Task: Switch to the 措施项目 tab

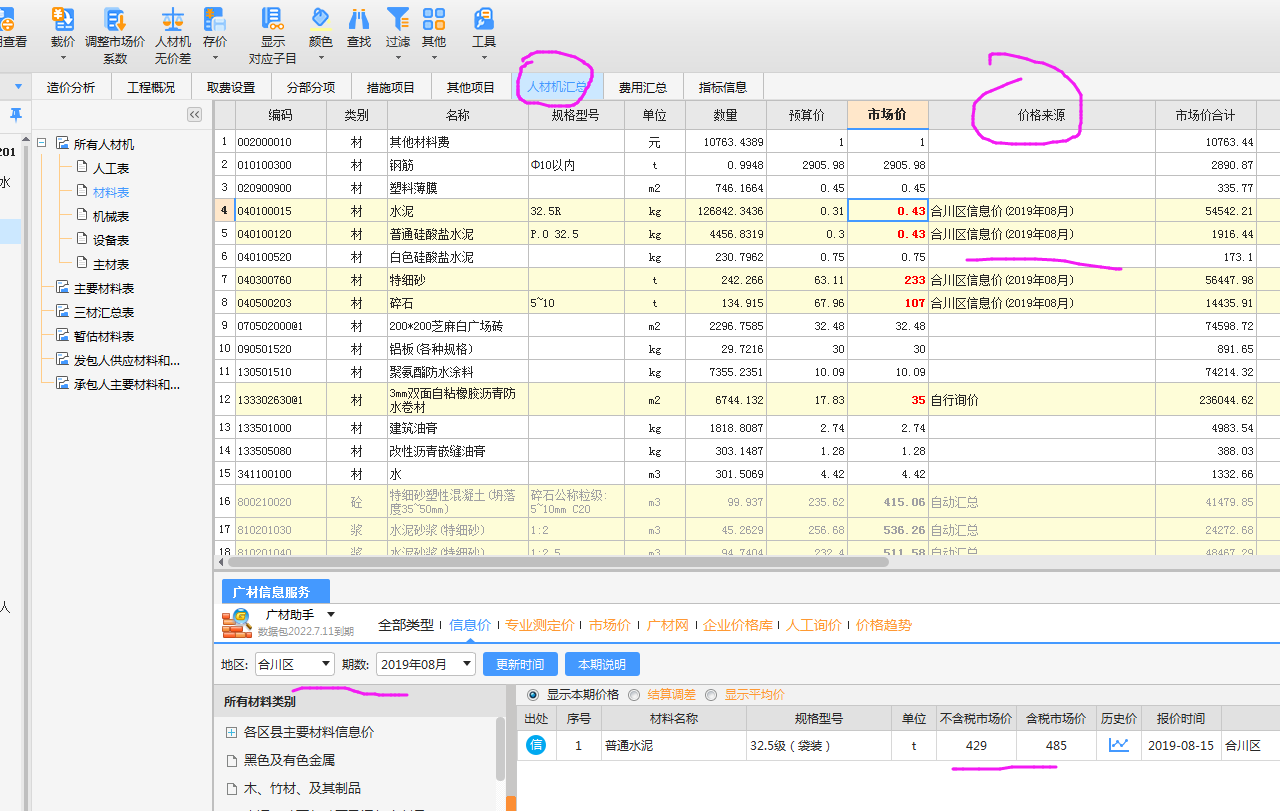Action: tap(391, 87)
